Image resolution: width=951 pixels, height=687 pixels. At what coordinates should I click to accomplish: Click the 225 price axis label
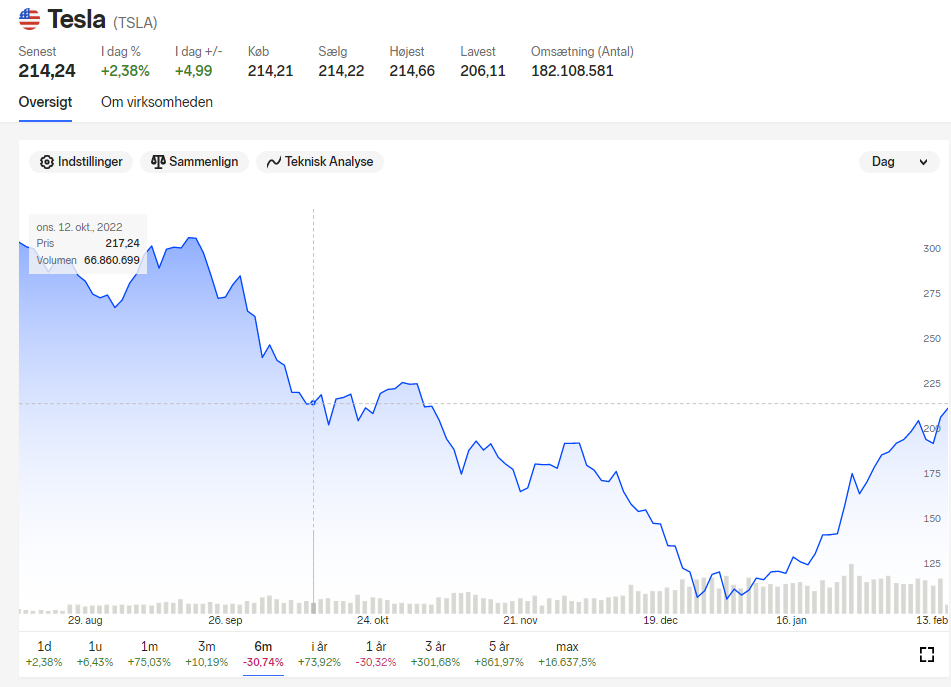click(932, 383)
